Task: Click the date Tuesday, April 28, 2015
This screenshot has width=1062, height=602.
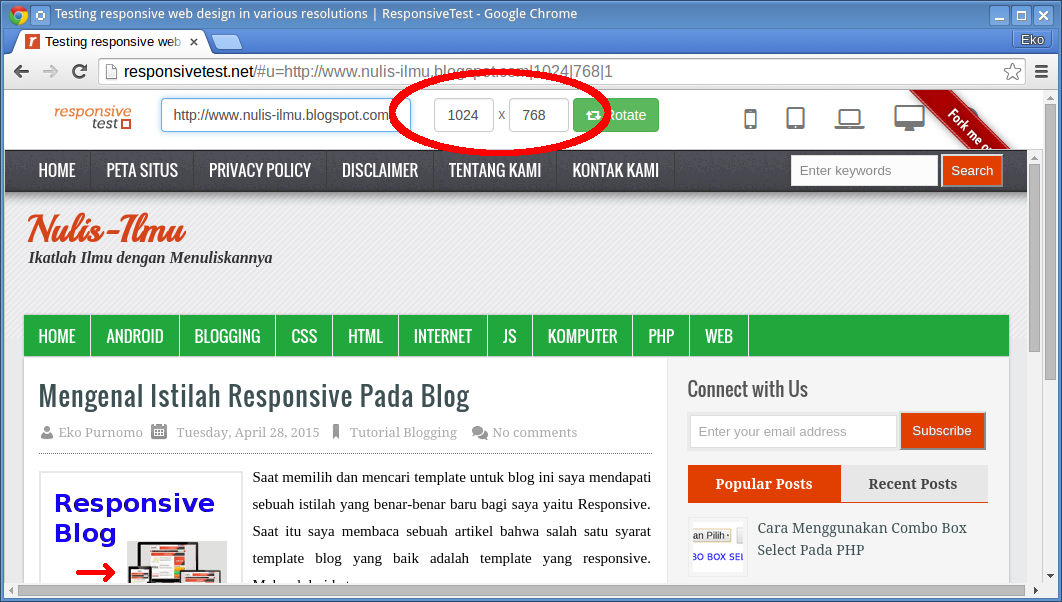Action: pyautogui.click(x=248, y=432)
